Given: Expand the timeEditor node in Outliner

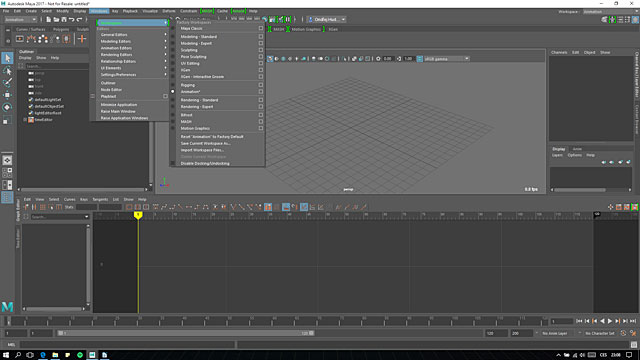Looking at the screenshot, I should point(25,120).
